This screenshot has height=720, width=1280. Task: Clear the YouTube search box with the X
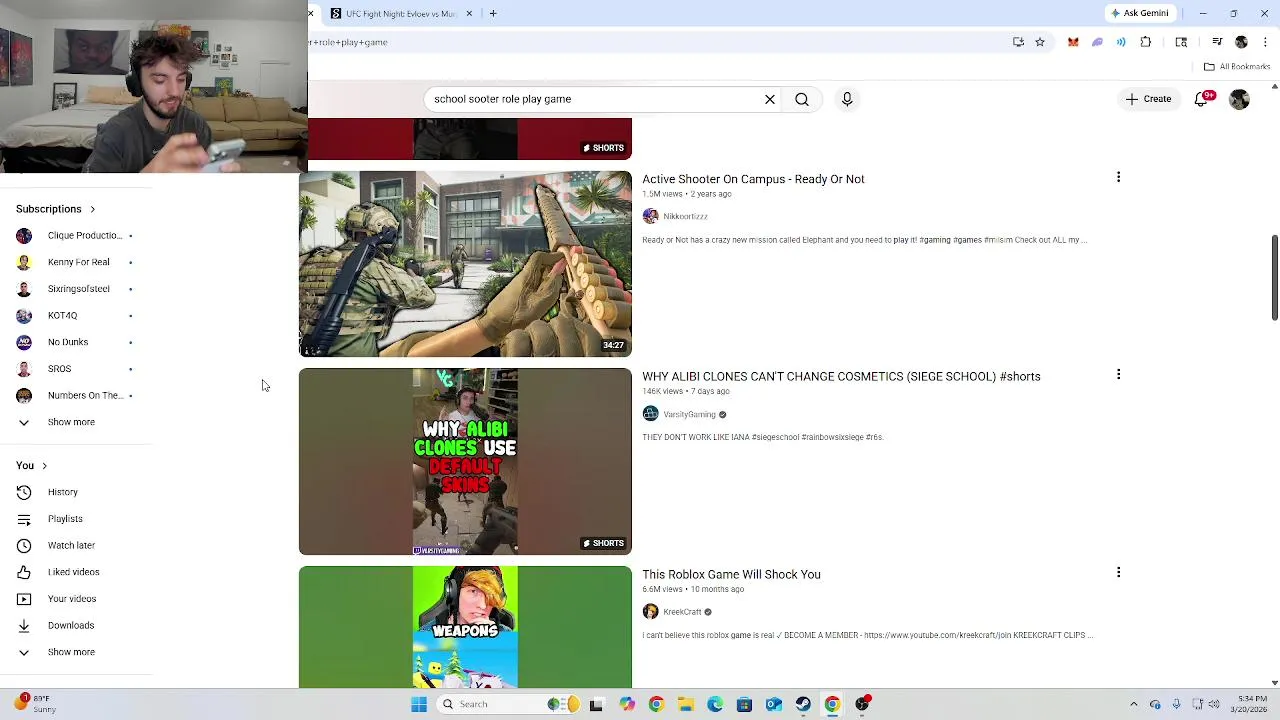click(x=770, y=99)
